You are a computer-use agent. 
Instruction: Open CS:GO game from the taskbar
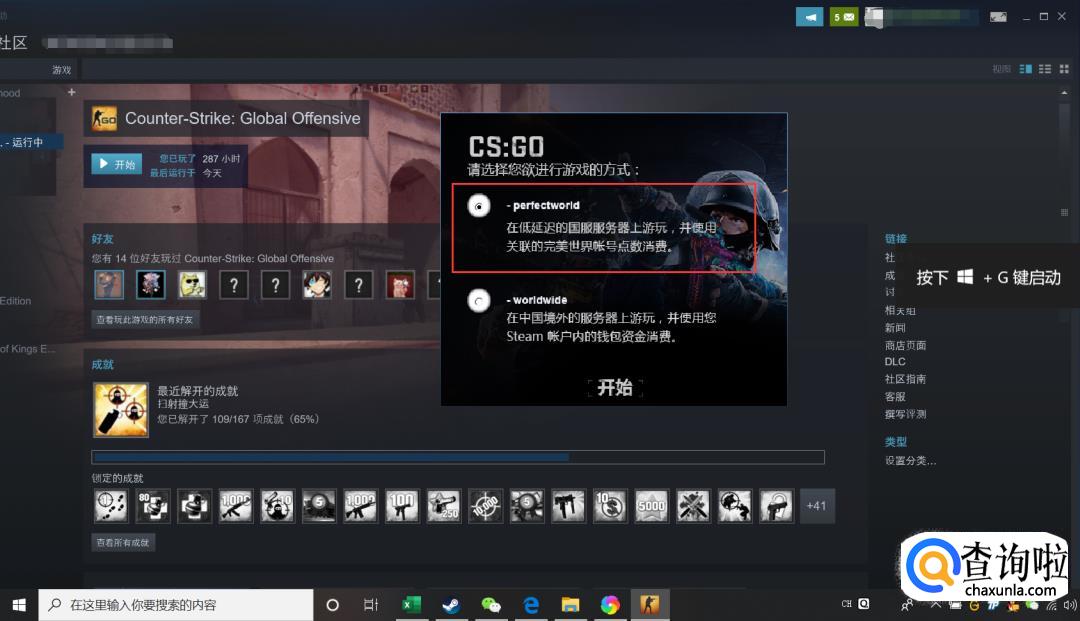pyautogui.click(x=650, y=605)
